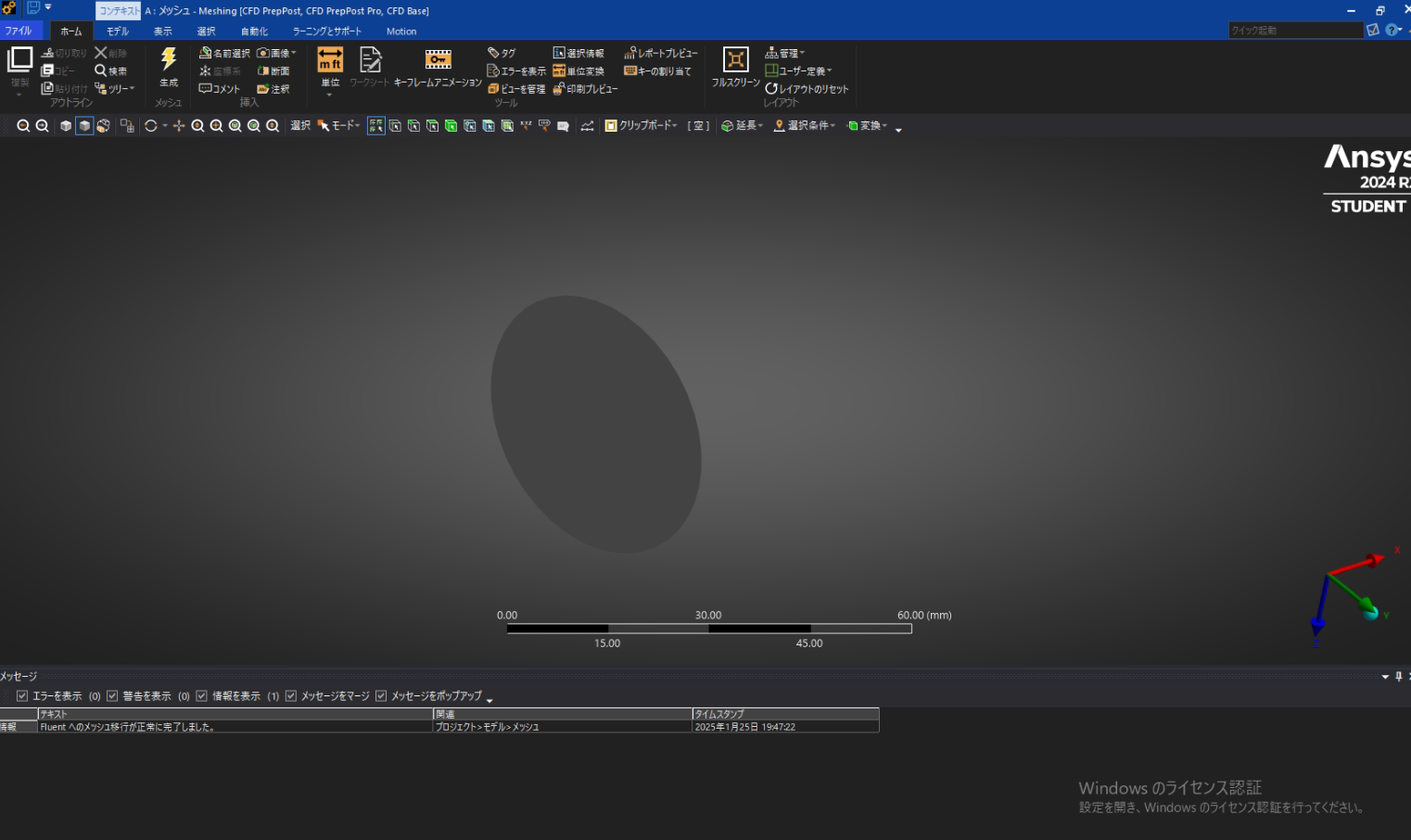The height and width of the screenshot is (840, 1411).
Task: Open the messages toolbar overflow arrow
Action: coord(489,699)
